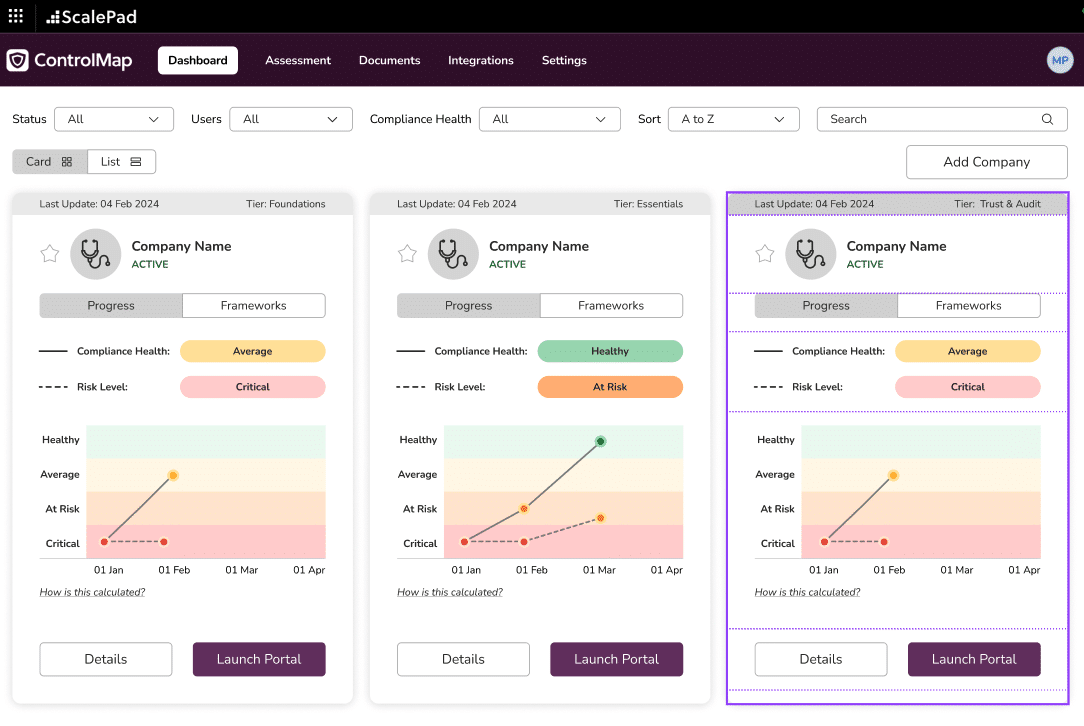Open the Integrations section

(480, 60)
